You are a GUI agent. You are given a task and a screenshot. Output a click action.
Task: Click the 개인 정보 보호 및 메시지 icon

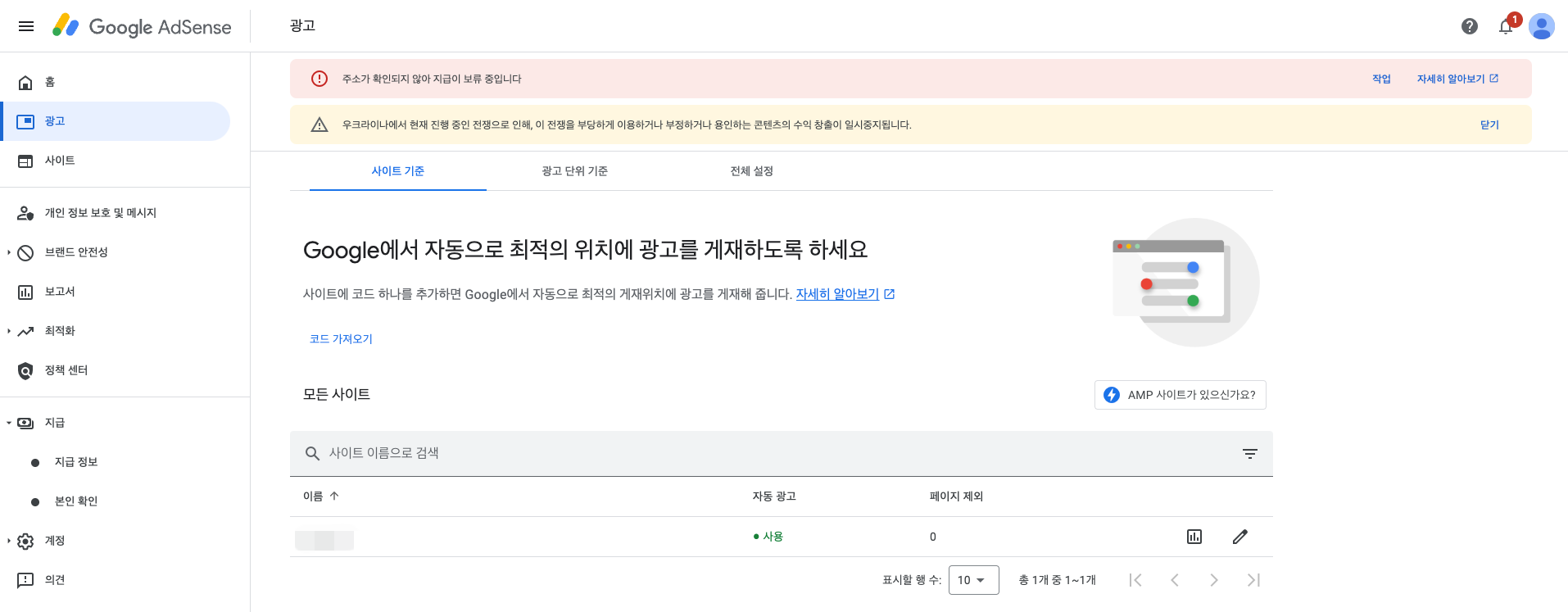pos(25,213)
